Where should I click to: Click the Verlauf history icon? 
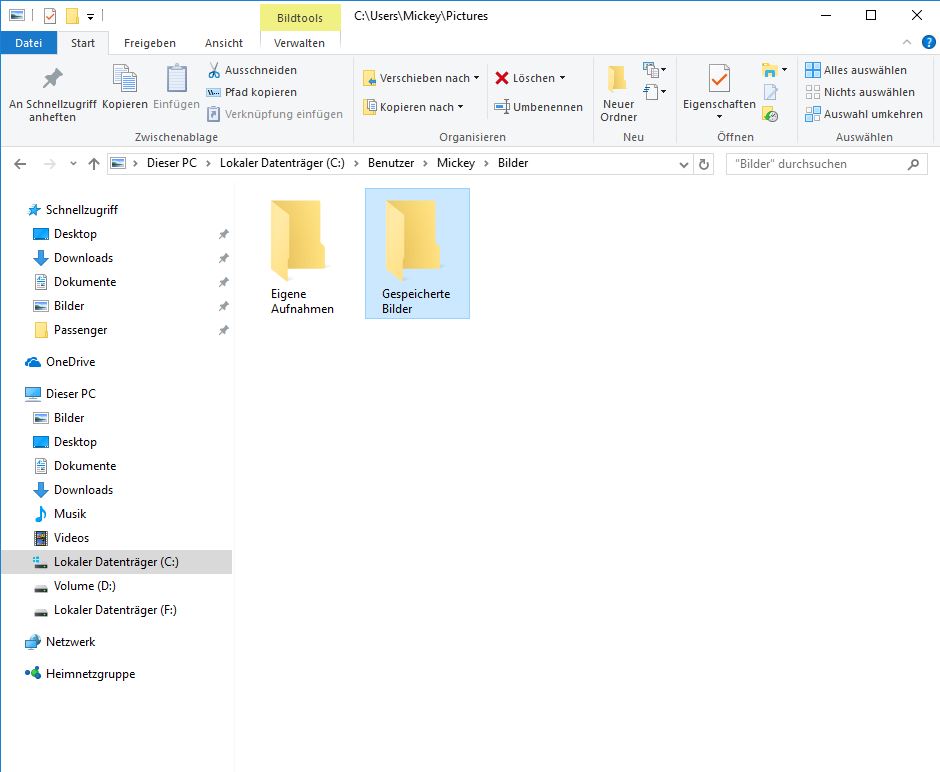tap(770, 114)
